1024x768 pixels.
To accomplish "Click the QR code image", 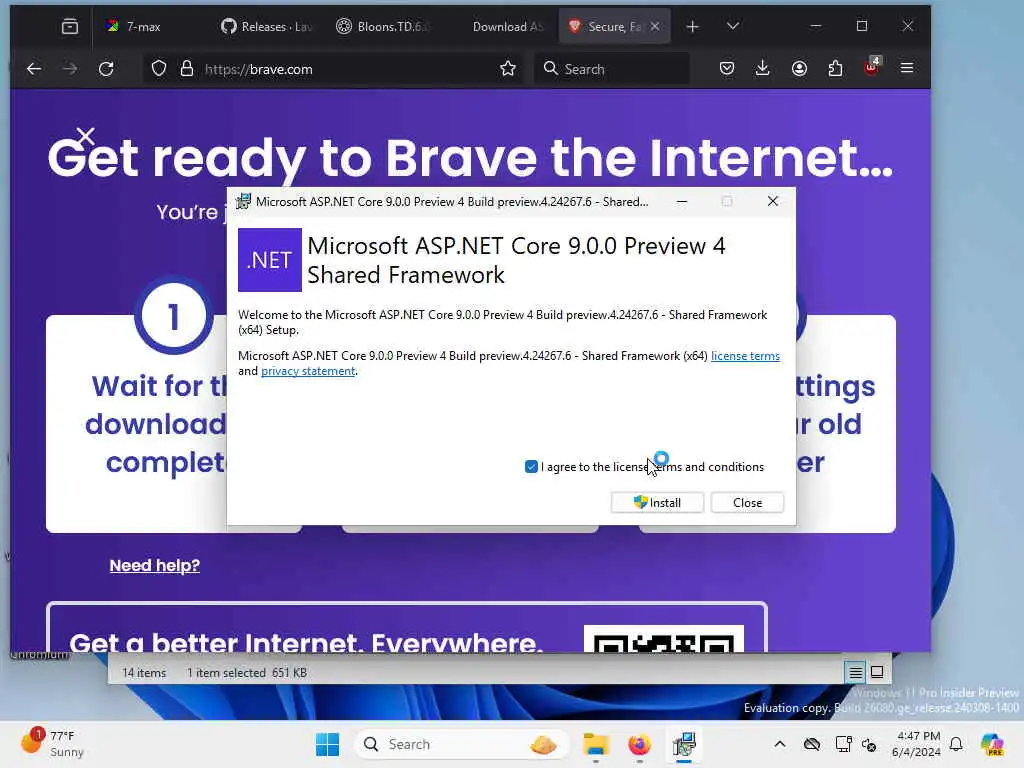I will pos(664,639).
